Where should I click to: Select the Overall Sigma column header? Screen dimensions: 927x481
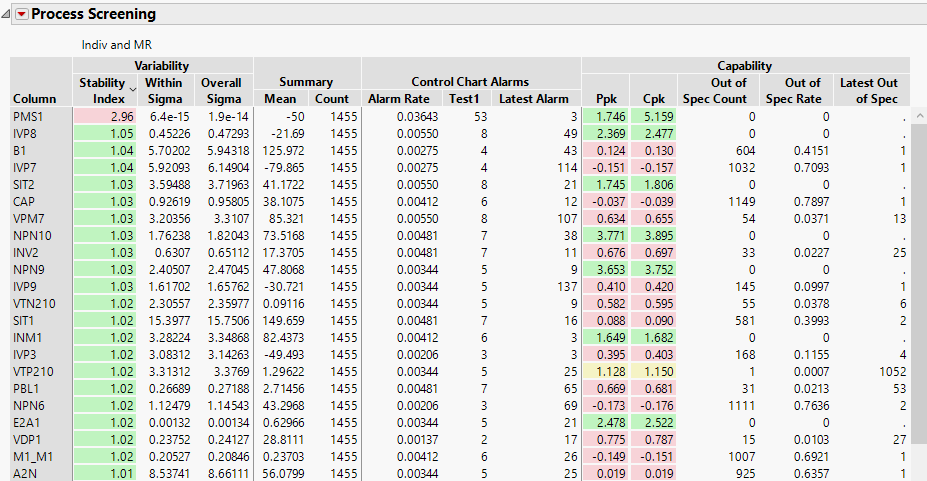pos(221,90)
